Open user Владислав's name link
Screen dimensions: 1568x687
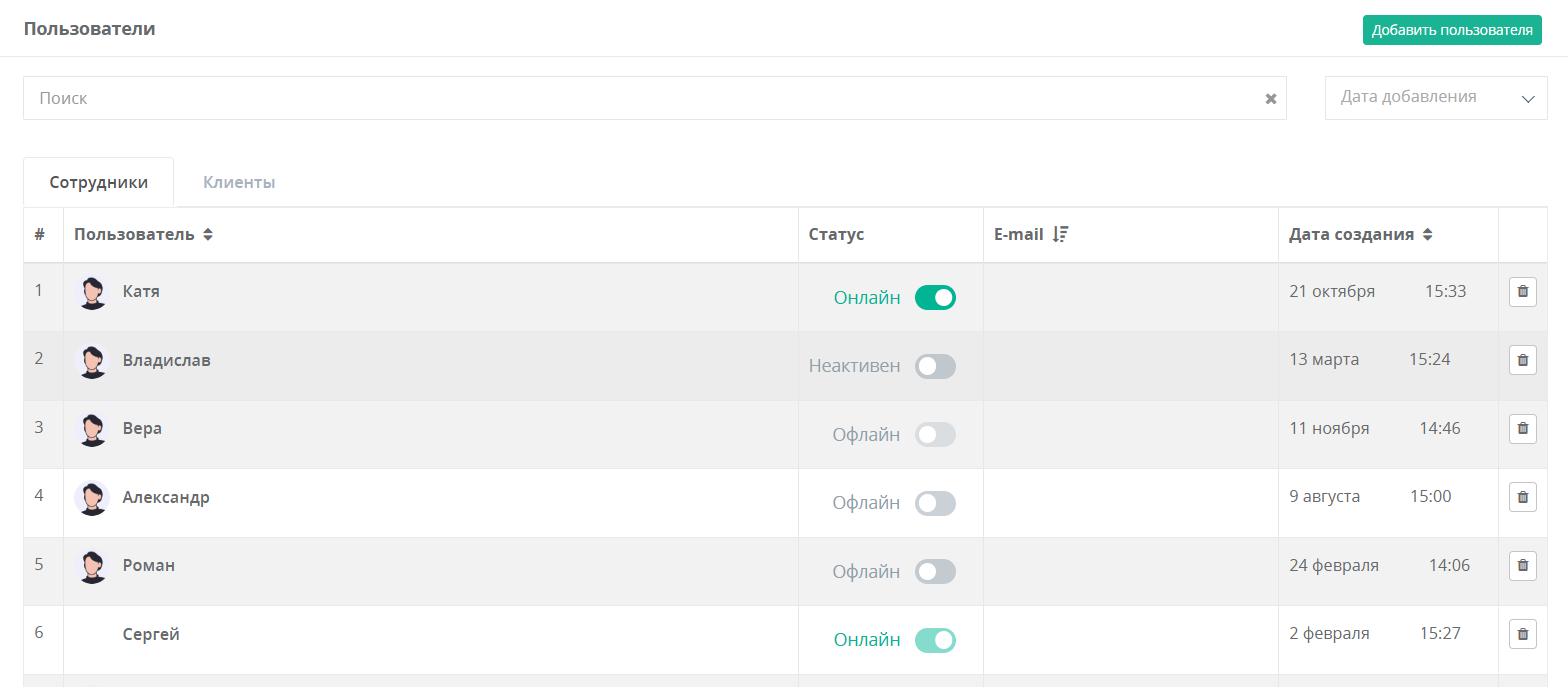tap(166, 360)
